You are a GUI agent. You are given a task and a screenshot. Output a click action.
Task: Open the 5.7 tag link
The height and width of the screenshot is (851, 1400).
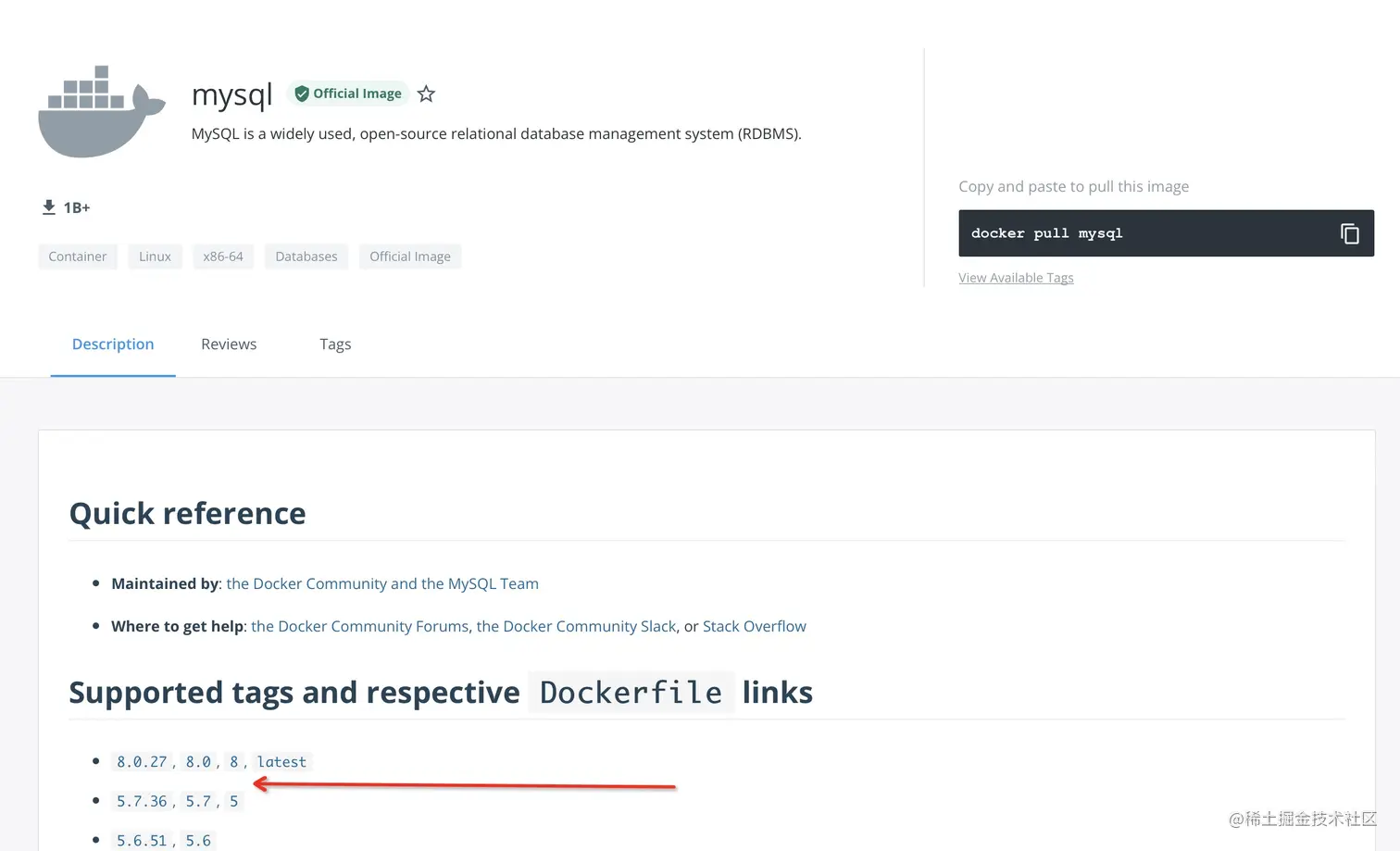[x=198, y=802]
